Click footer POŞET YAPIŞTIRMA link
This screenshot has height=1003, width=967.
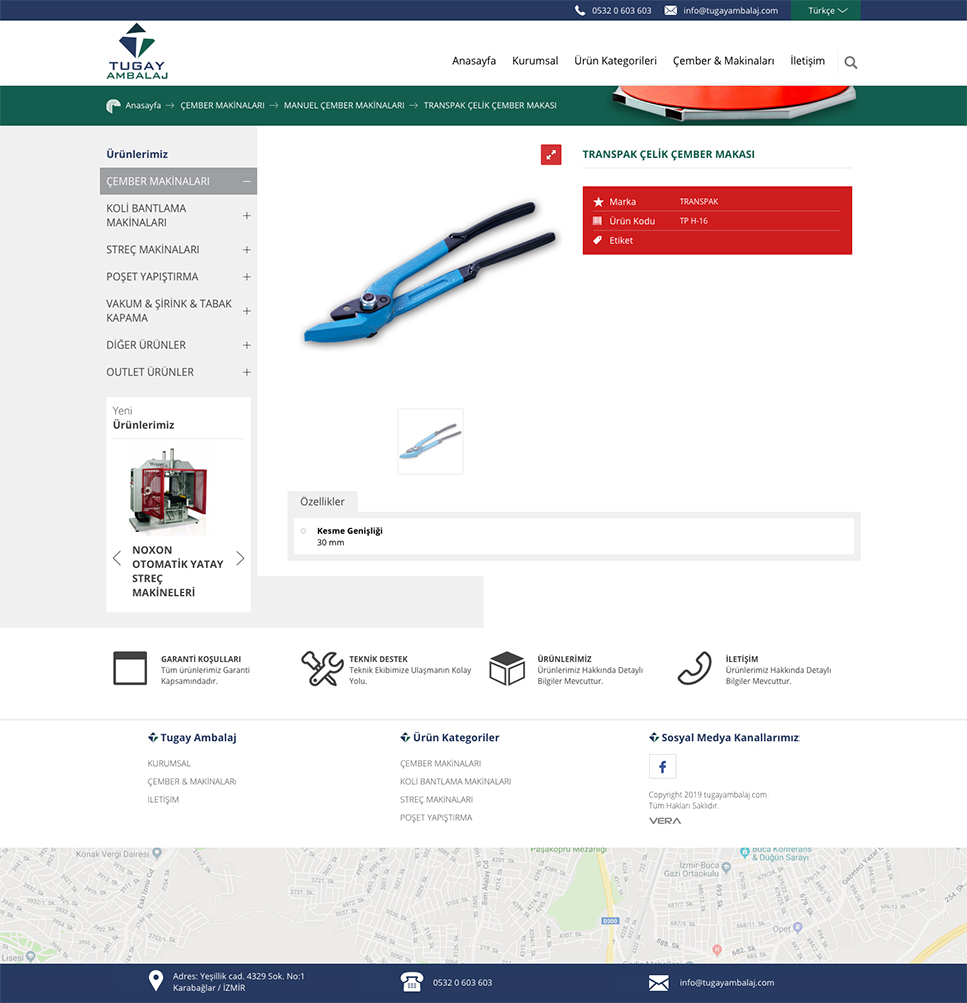(x=436, y=817)
